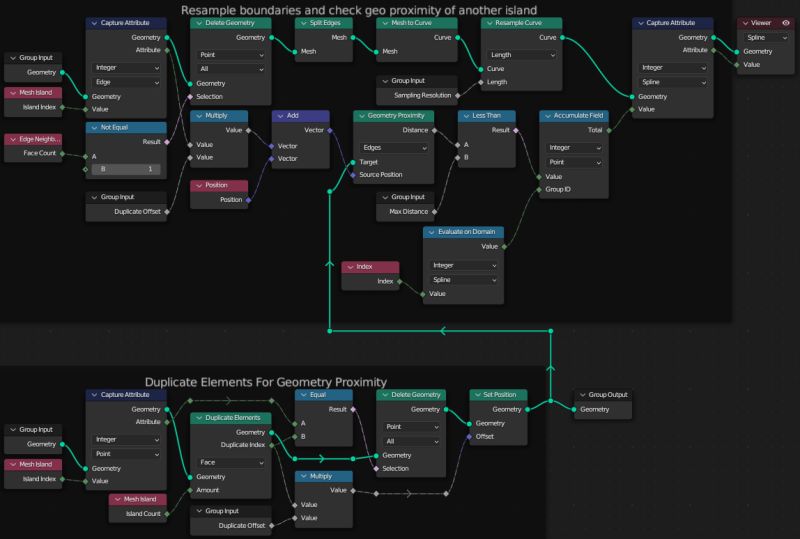This screenshot has height=539, width=800.
Task: Click the Sampling Resolution output socket
Action: (458, 95)
